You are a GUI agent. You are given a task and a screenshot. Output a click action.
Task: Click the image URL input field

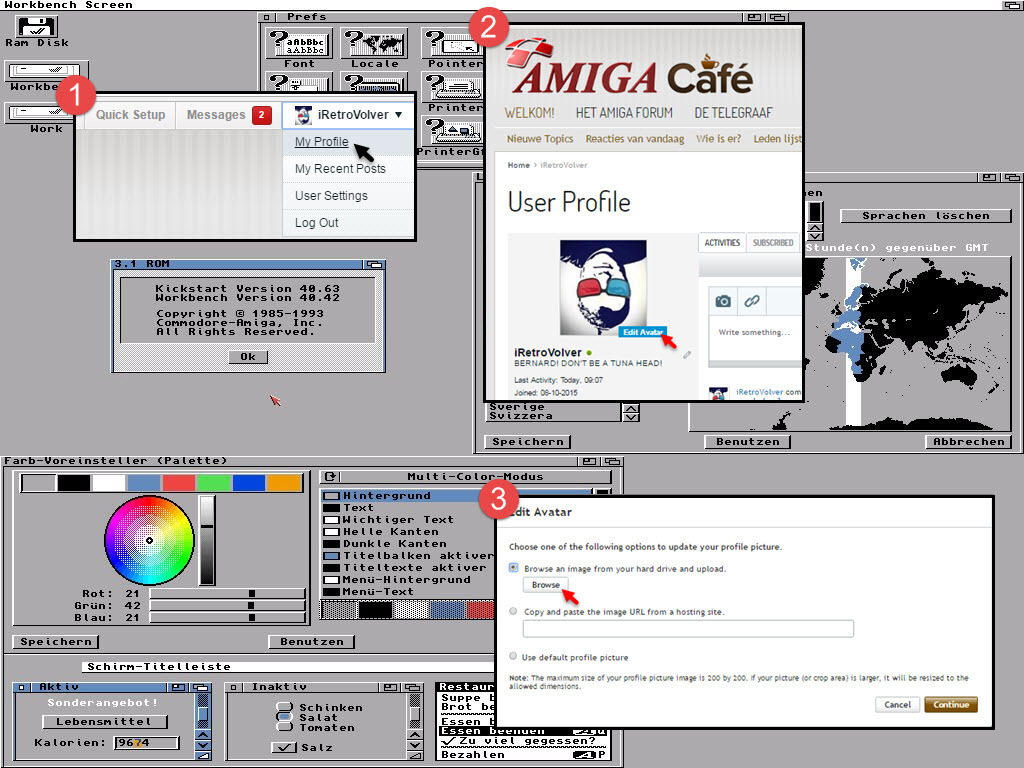pos(688,628)
